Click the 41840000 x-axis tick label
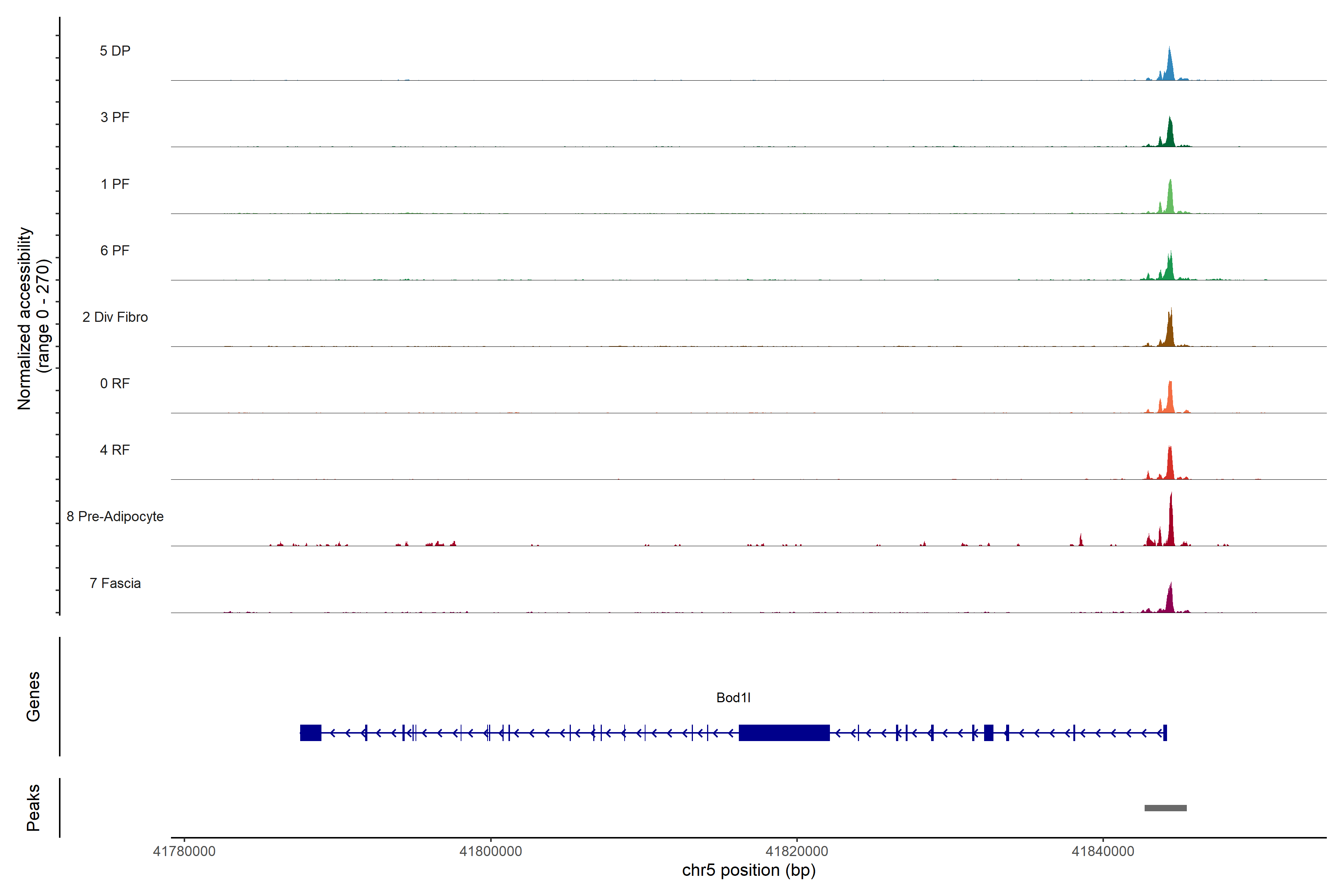Image resolution: width=1344 pixels, height=896 pixels. pos(1103,852)
